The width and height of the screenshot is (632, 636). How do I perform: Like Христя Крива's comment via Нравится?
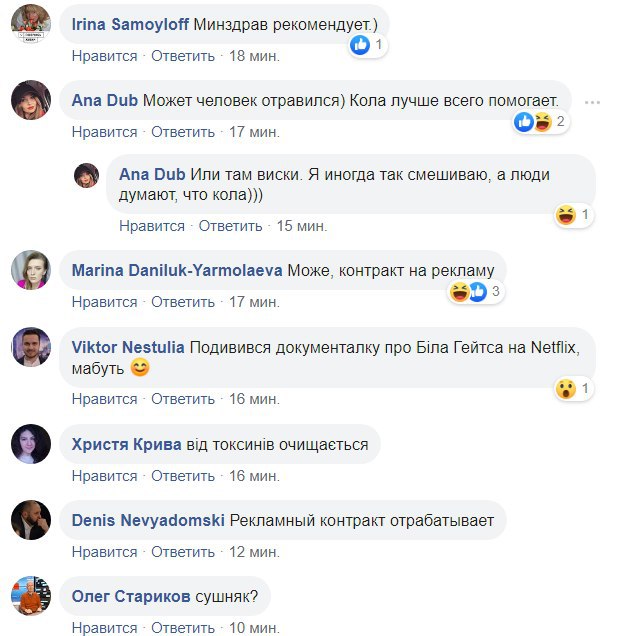tap(104, 476)
